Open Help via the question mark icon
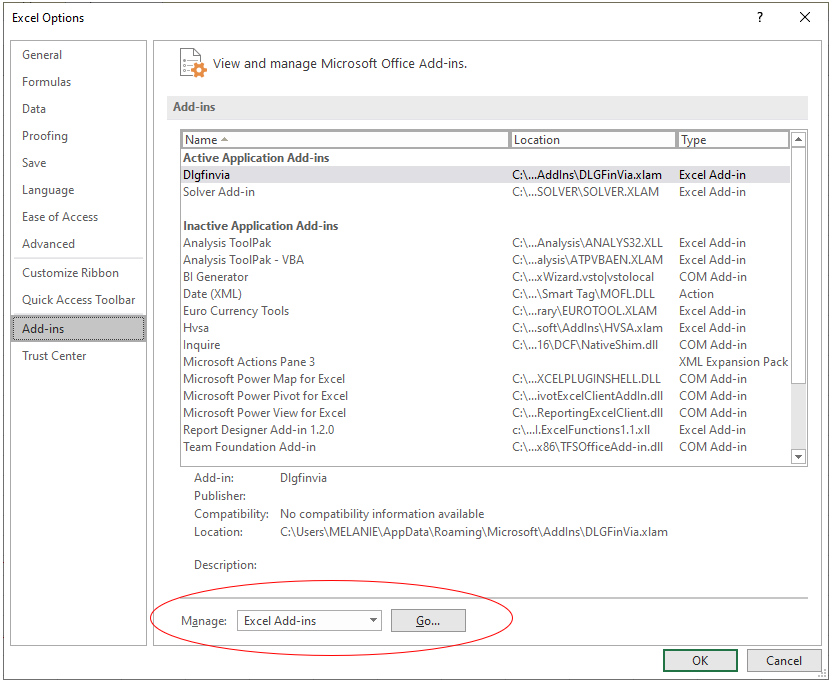This screenshot has height=683, width=831. pyautogui.click(x=759, y=17)
